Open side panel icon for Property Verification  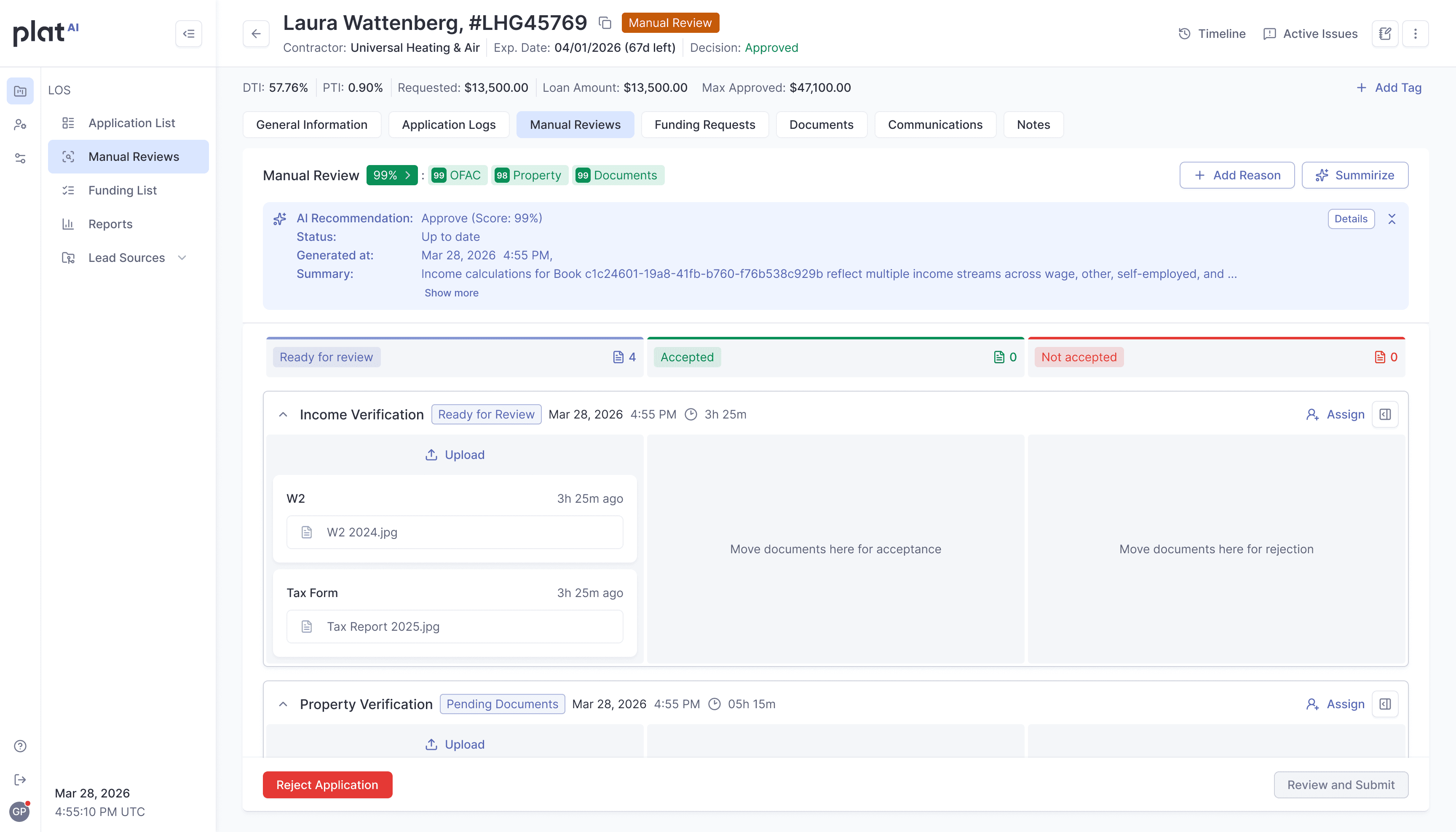pos(1385,704)
